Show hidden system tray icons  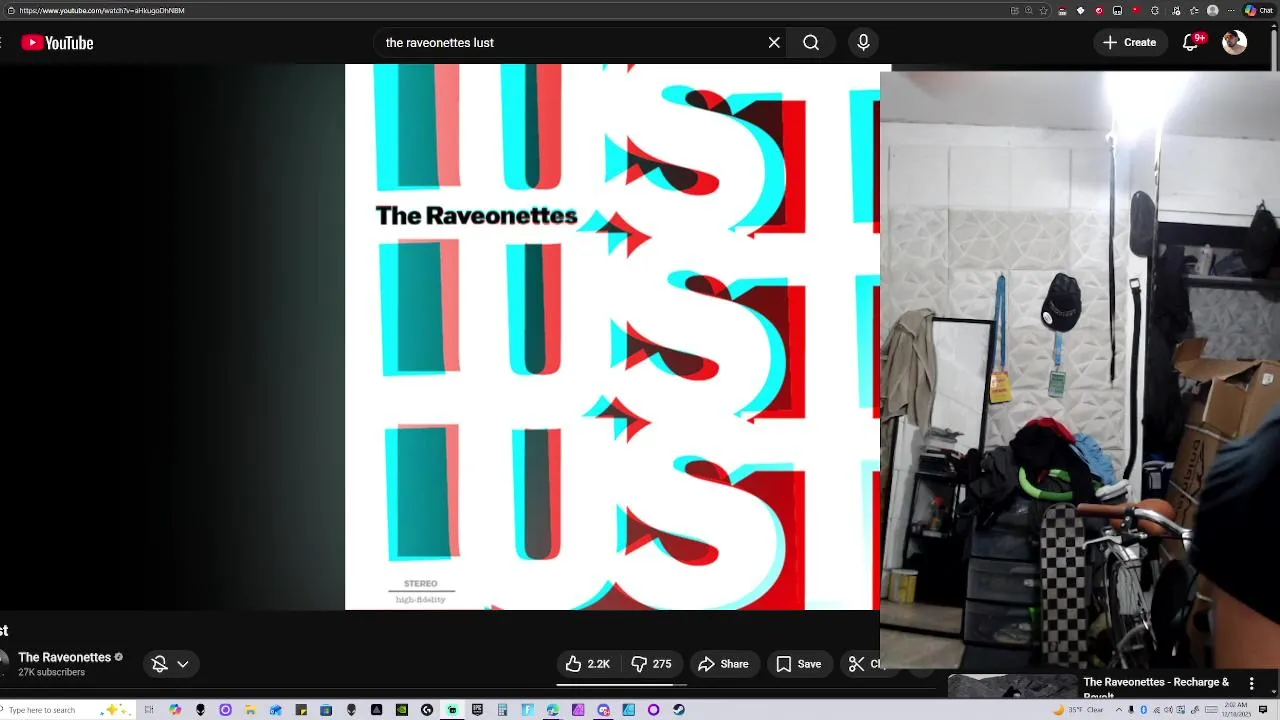tap(1119, 710)
